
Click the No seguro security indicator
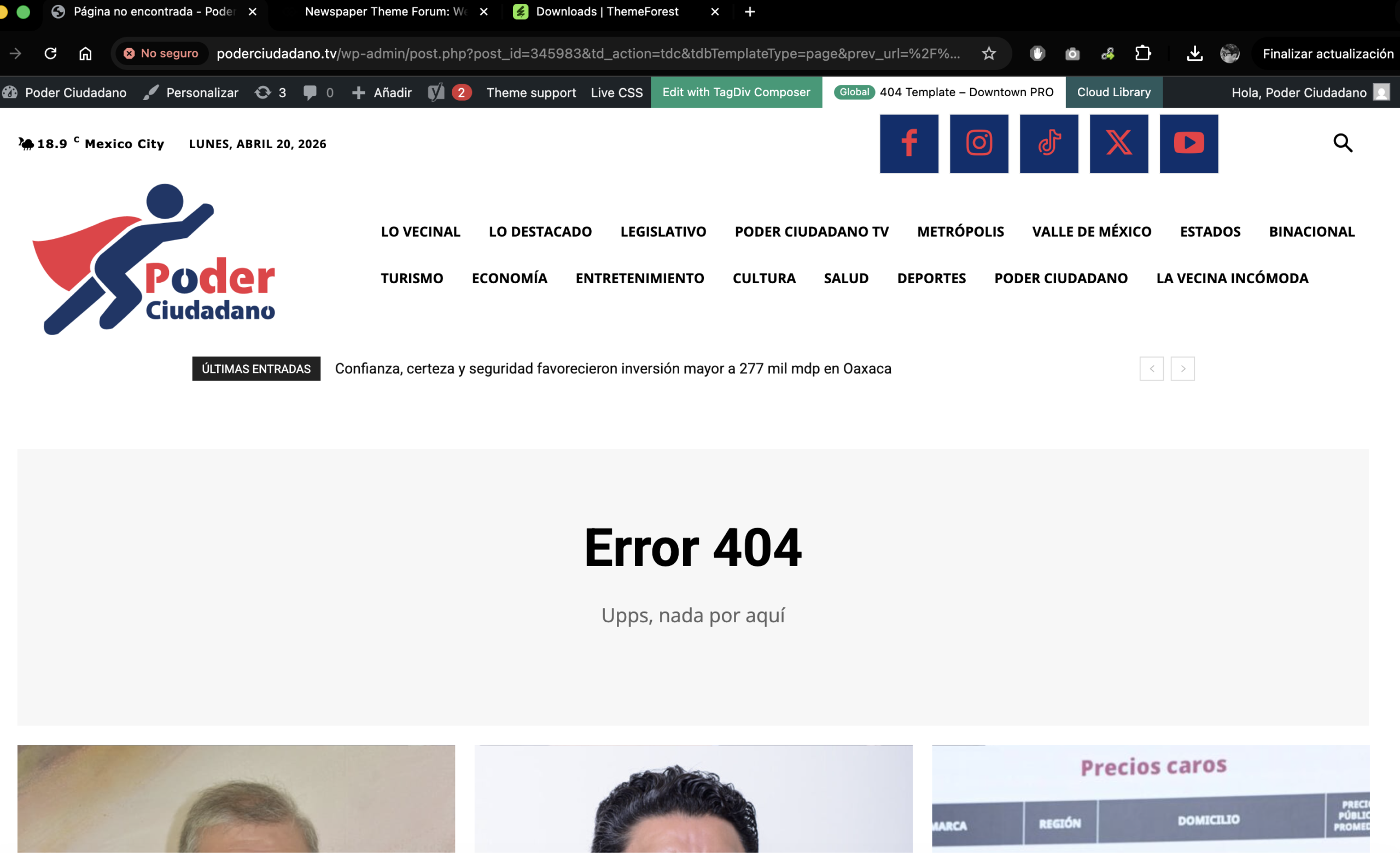[x=161, y=54]
